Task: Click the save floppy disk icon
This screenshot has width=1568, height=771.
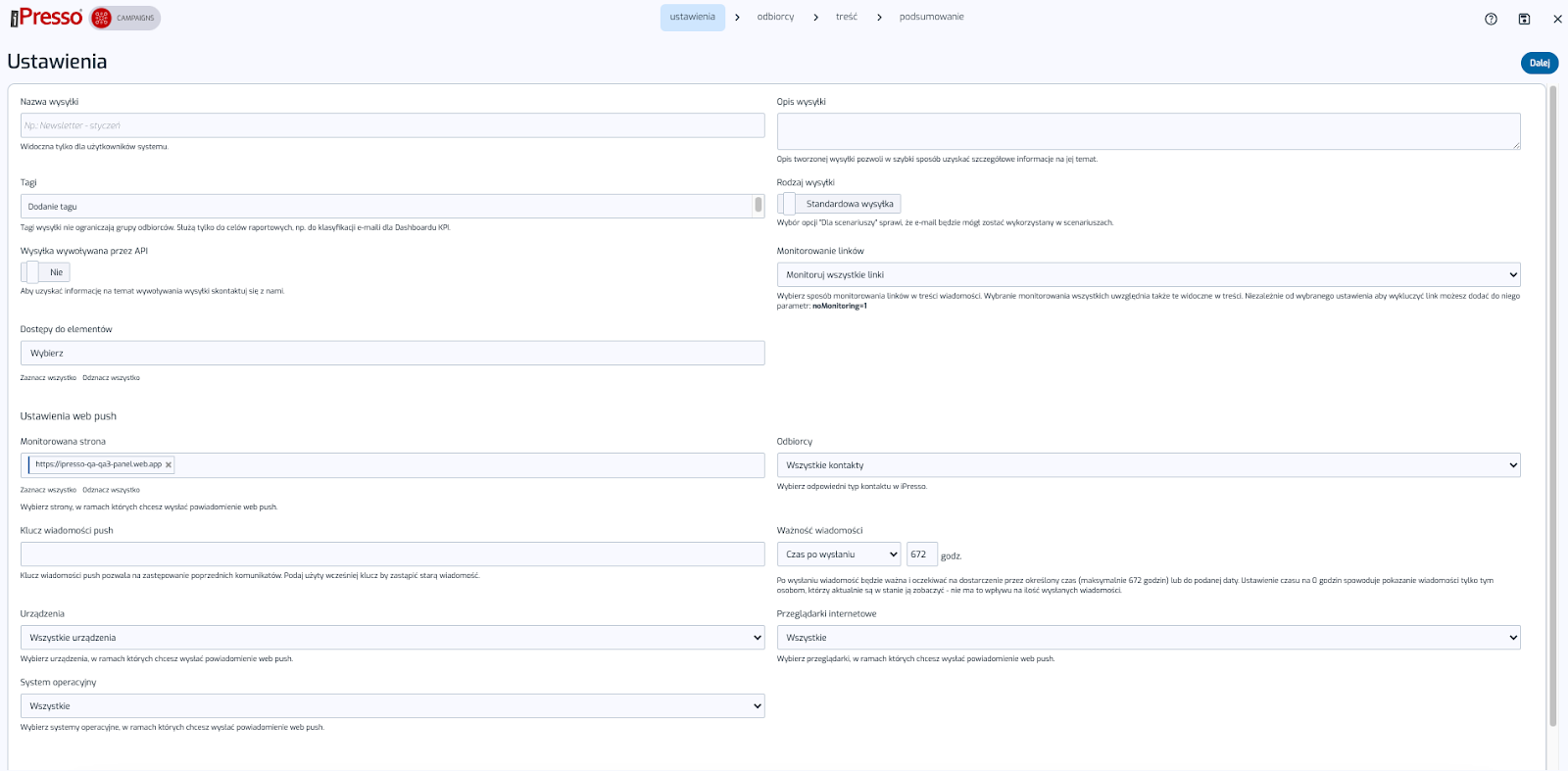Action: coord(1524,19)
